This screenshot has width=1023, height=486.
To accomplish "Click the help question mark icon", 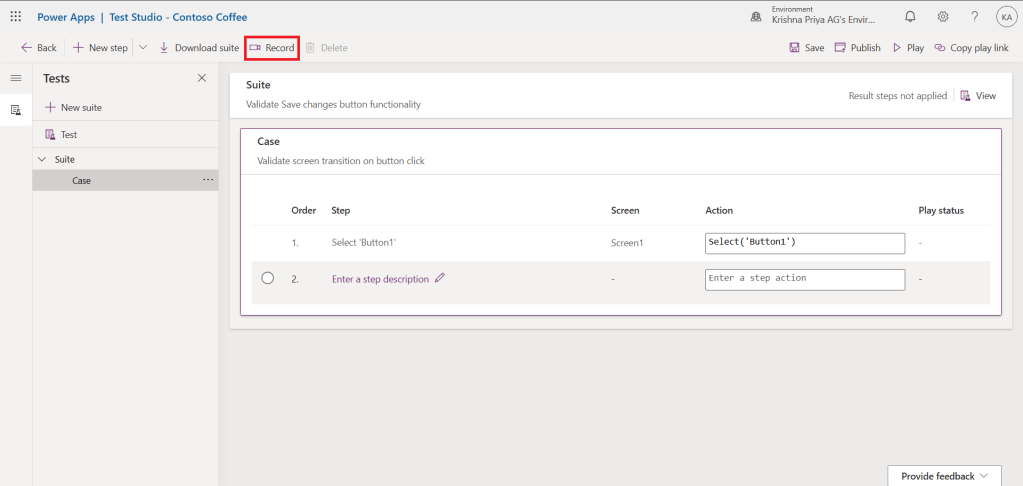I will tap(974, 17).
